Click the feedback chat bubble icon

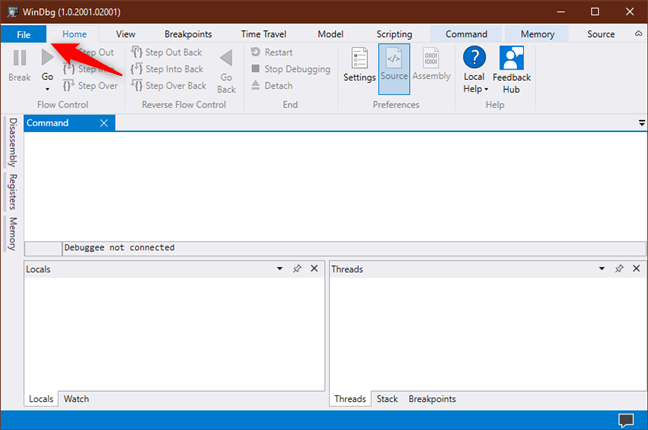tap(626, 420)
